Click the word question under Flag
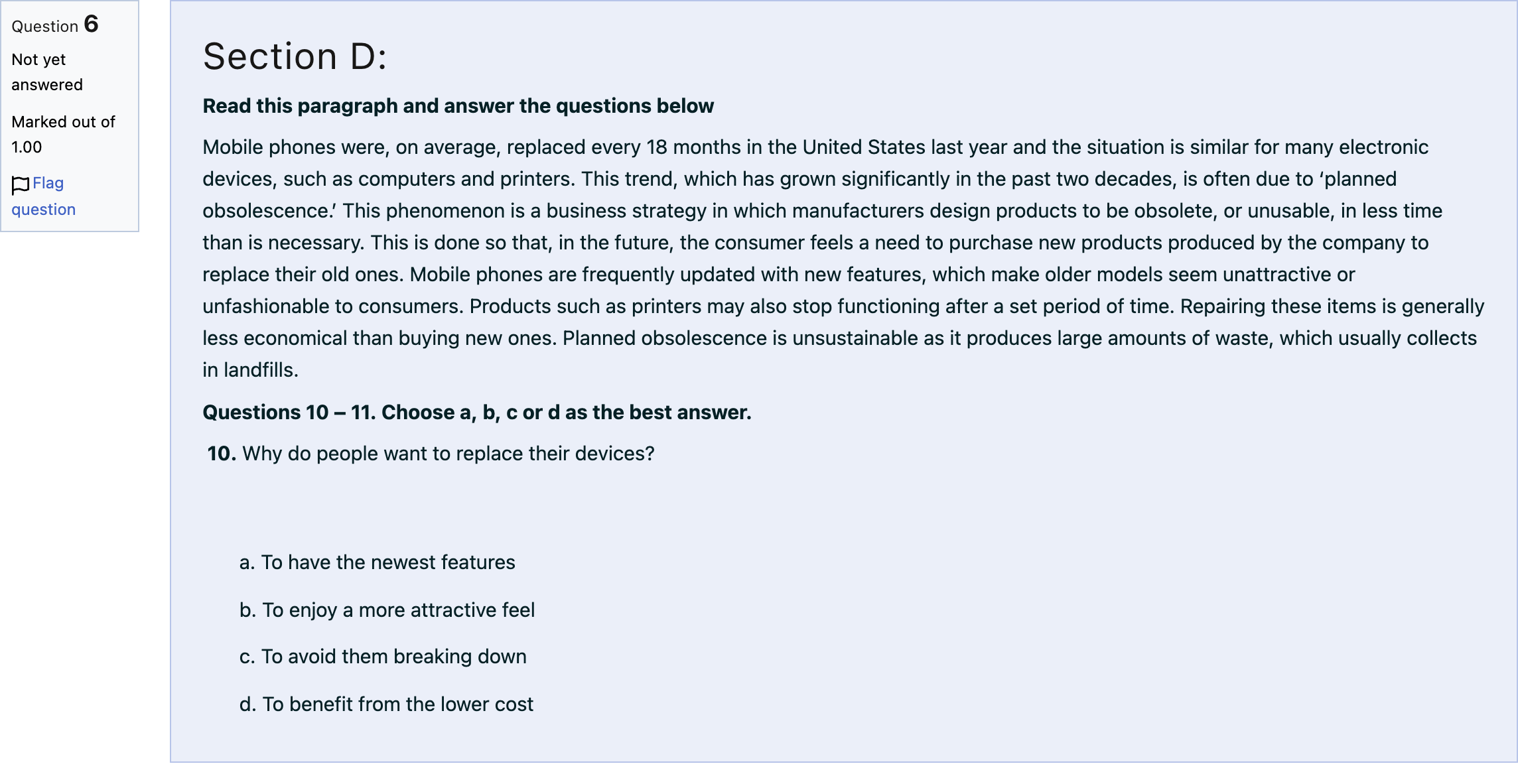Viewport: 1518px width, 784px height. click(x=44, y=210)
